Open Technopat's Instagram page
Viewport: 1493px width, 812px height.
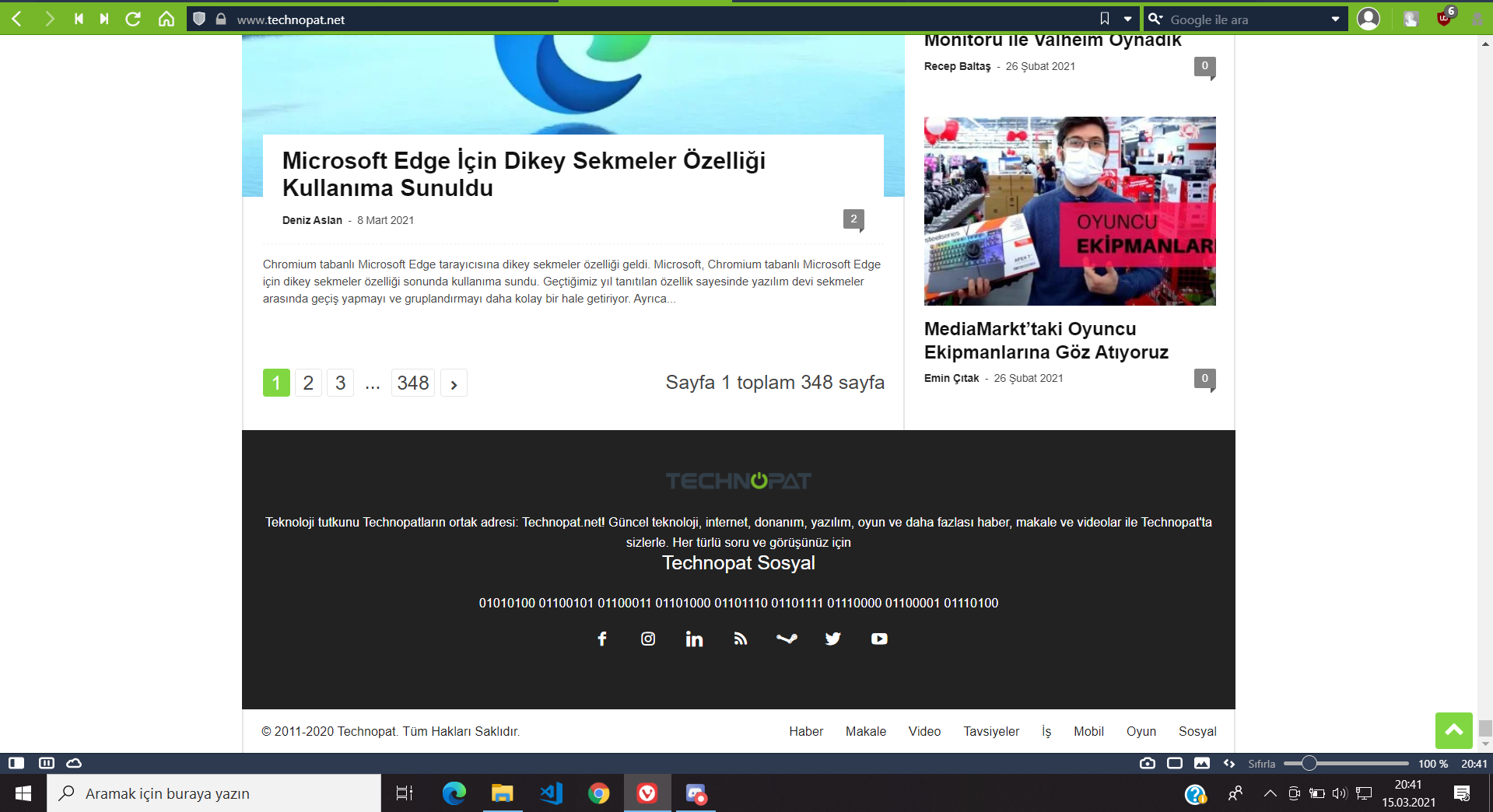[648, 639]
